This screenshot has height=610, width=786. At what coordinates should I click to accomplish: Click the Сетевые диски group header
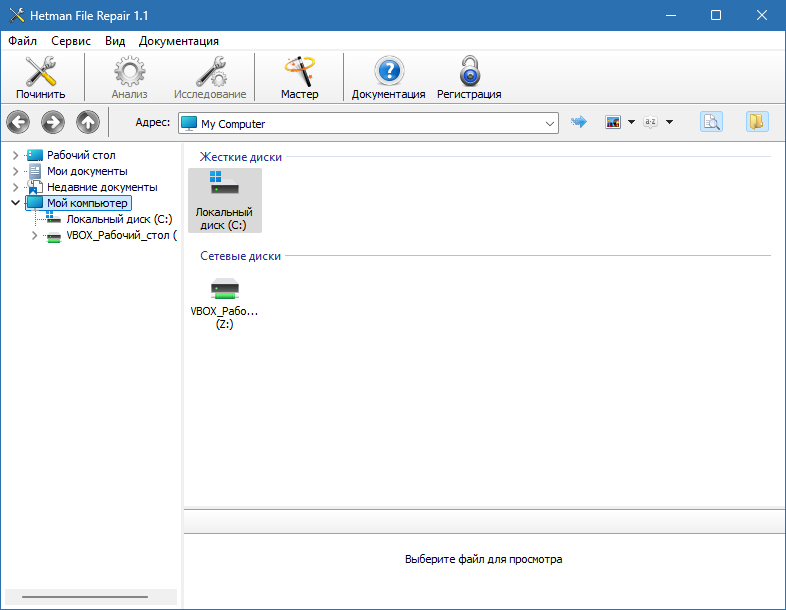pyautogui.click(x=241, y=256)
